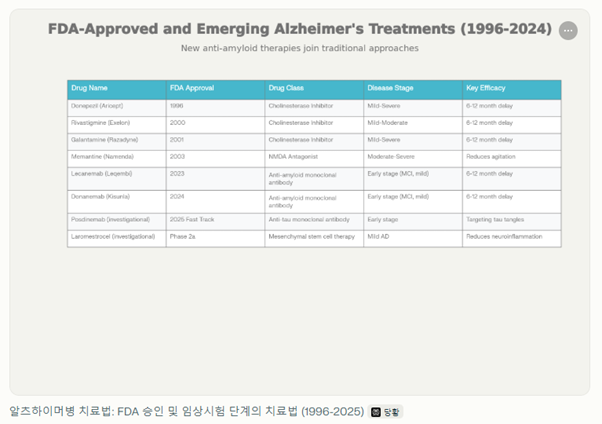Click the 'Posdinemab (investigational)' cell
The width and height of the screenshot is (602, 424).
click(x=117, y=222)
